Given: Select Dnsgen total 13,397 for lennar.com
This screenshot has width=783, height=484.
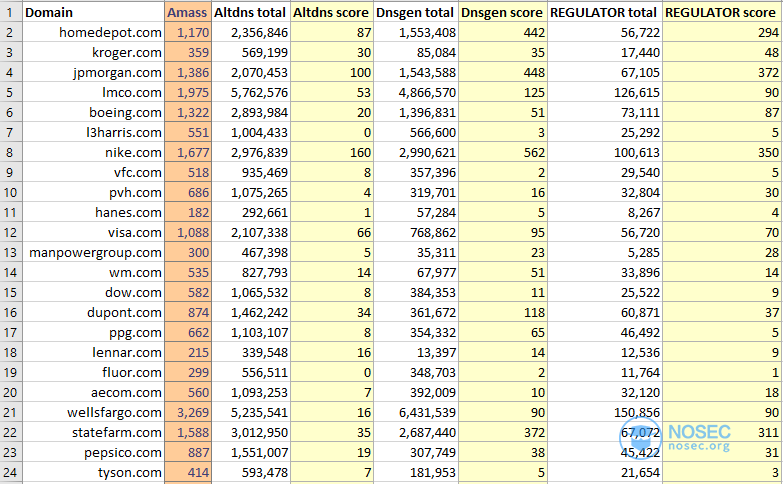Looking at the screenshot, I should tap(416, 352).
